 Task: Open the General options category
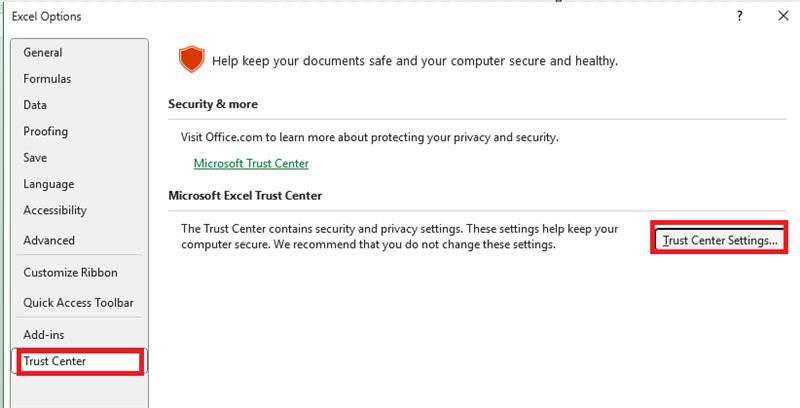point(43,53)
